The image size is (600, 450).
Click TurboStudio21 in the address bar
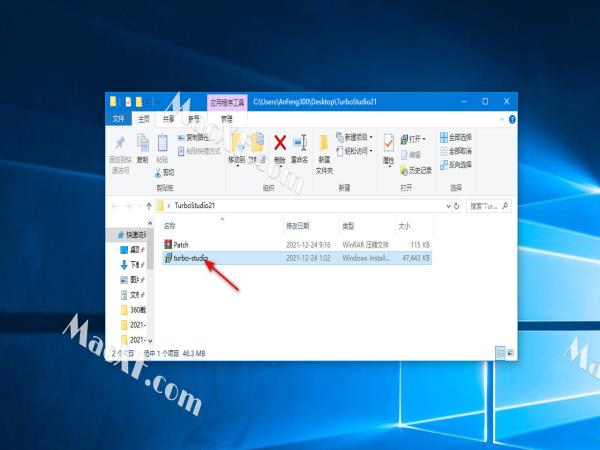(194, 205)
